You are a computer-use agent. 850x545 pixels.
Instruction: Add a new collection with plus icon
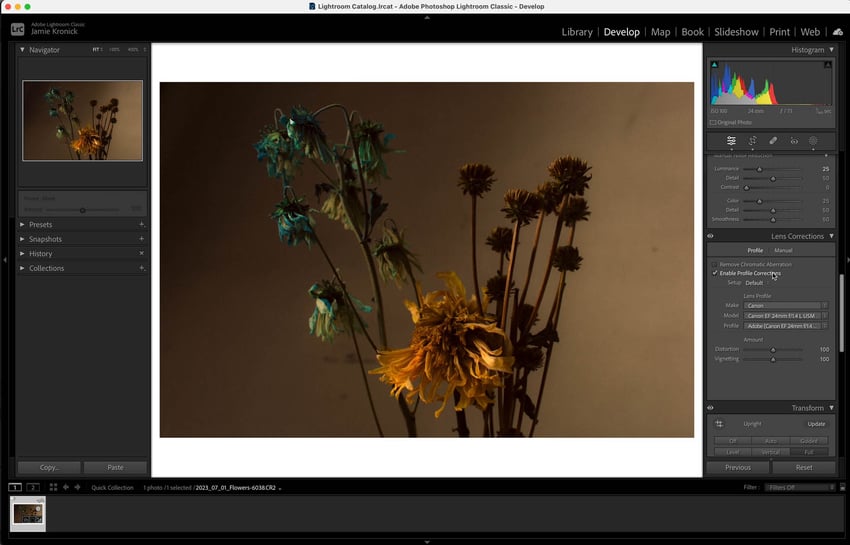(141, 268)
